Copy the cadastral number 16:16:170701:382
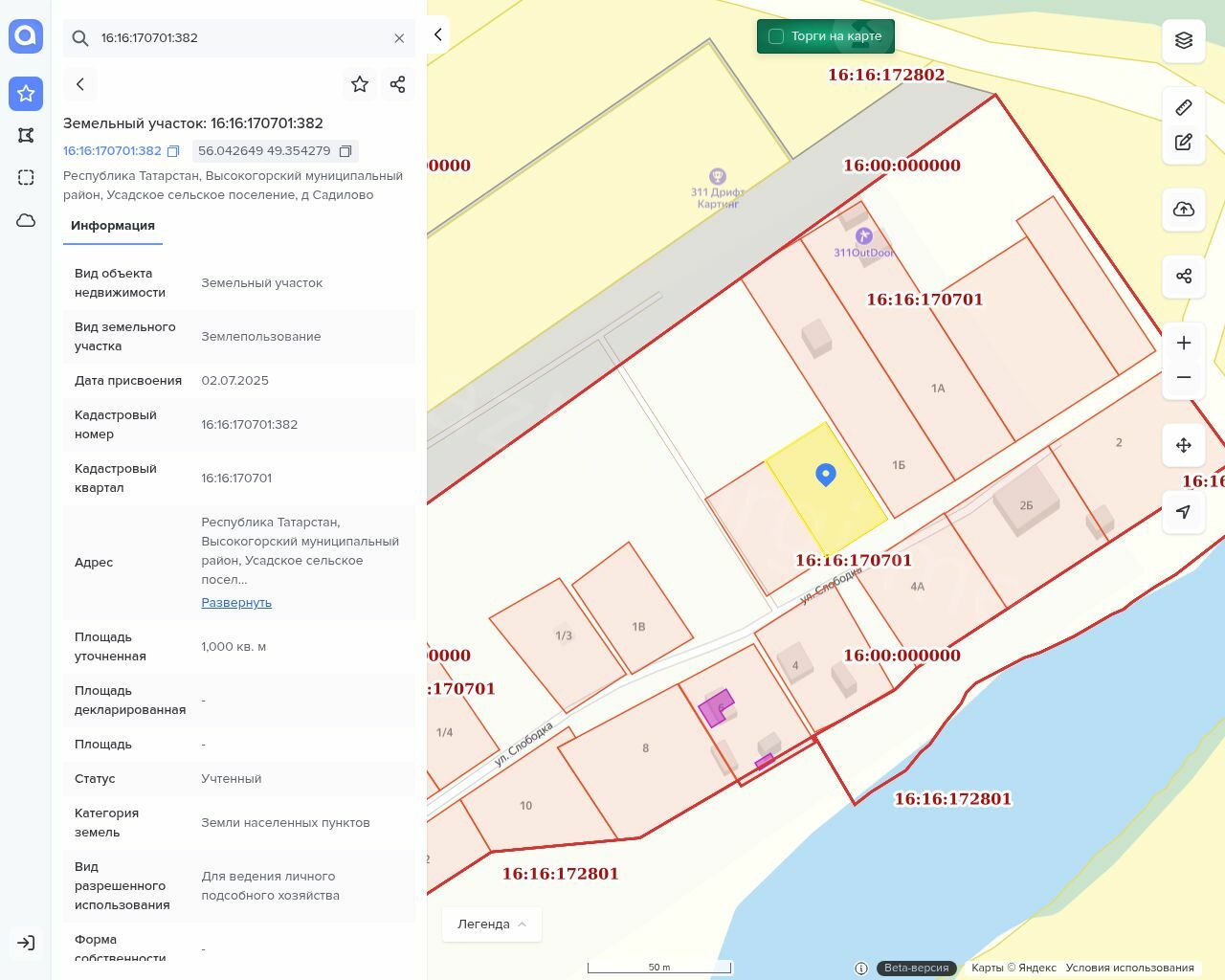 [x=173, y=151]
